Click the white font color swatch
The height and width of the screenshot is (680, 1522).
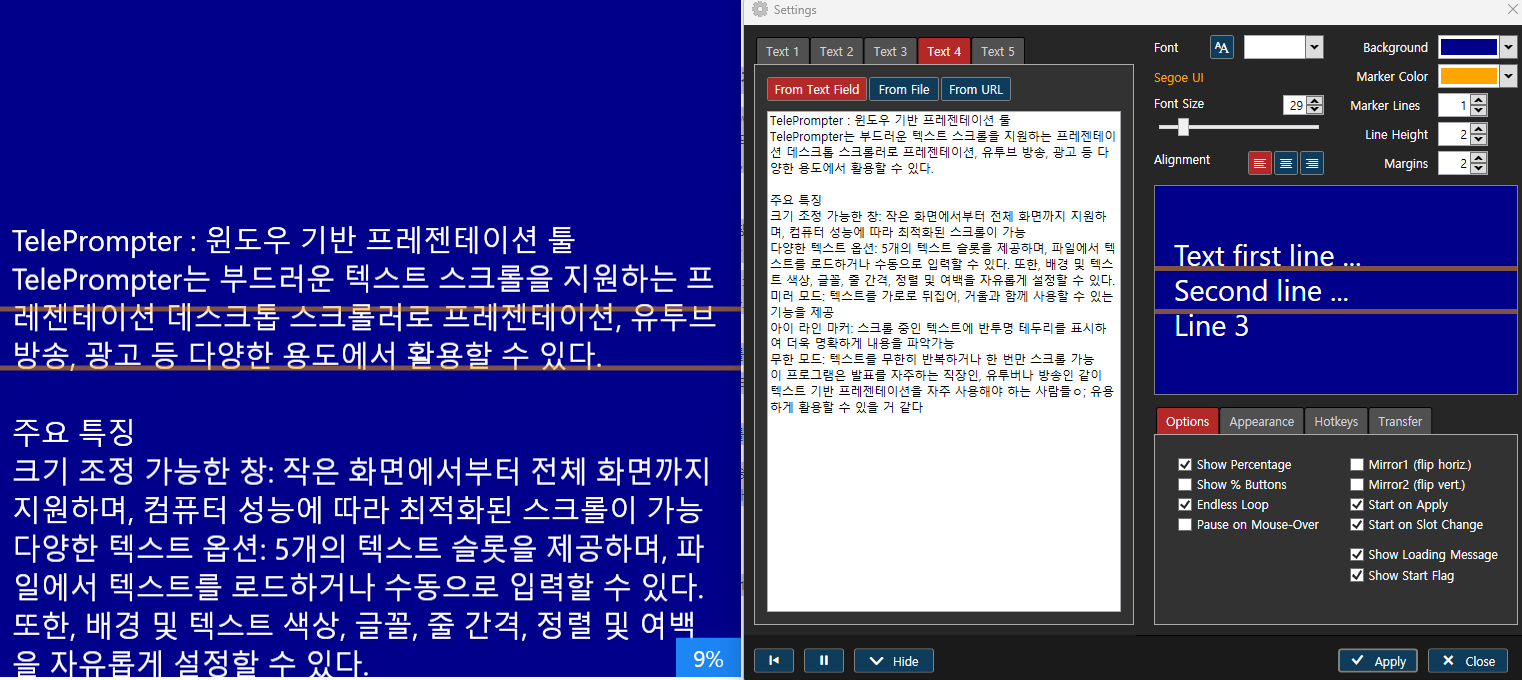[x=1274, y=47]
